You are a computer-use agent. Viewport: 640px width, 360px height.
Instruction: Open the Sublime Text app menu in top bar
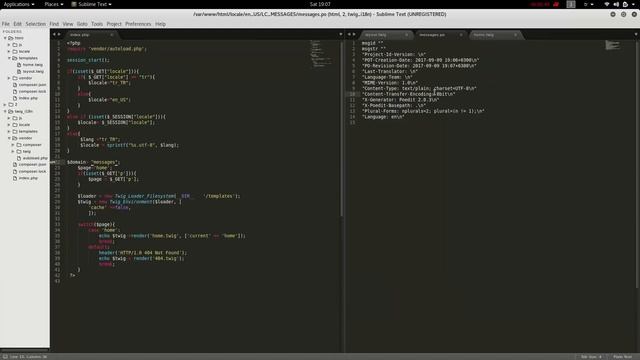tap(91, 4)
